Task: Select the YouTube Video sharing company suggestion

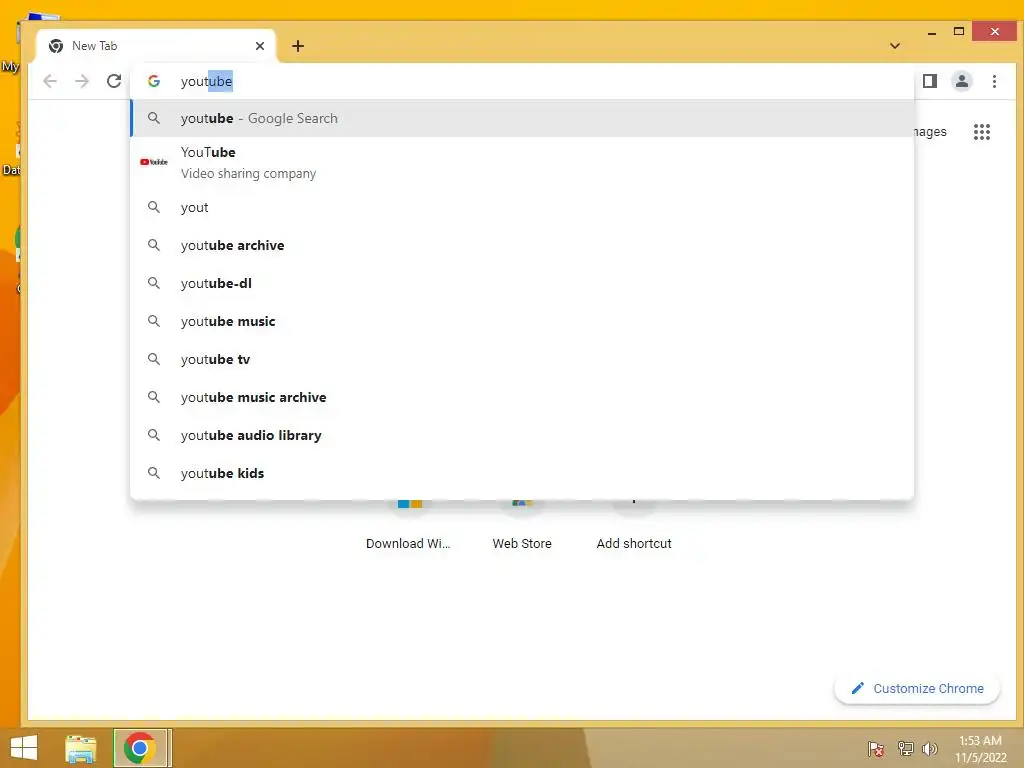Action: point(522,162)
